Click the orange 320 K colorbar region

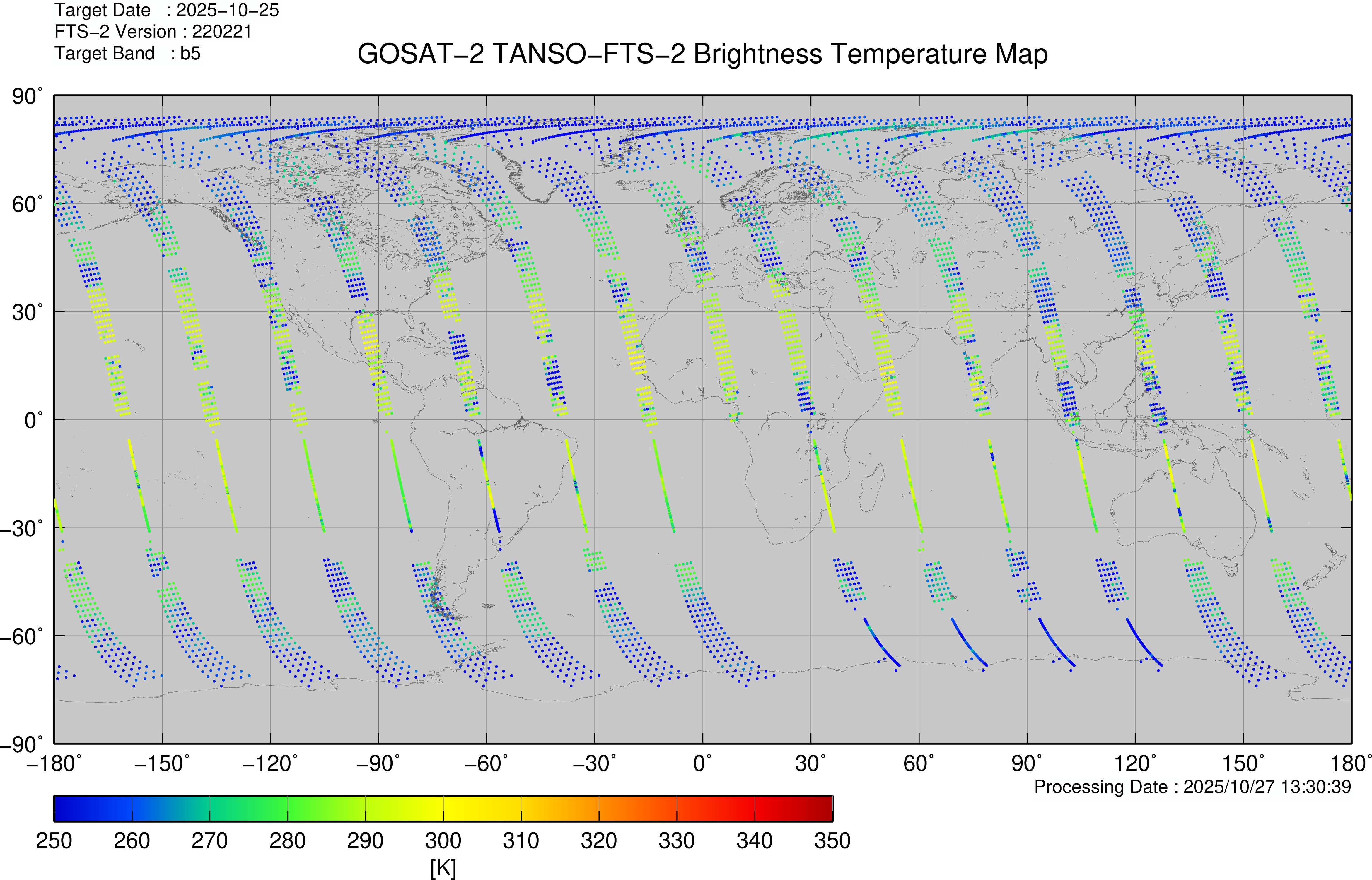click(598, 808)
